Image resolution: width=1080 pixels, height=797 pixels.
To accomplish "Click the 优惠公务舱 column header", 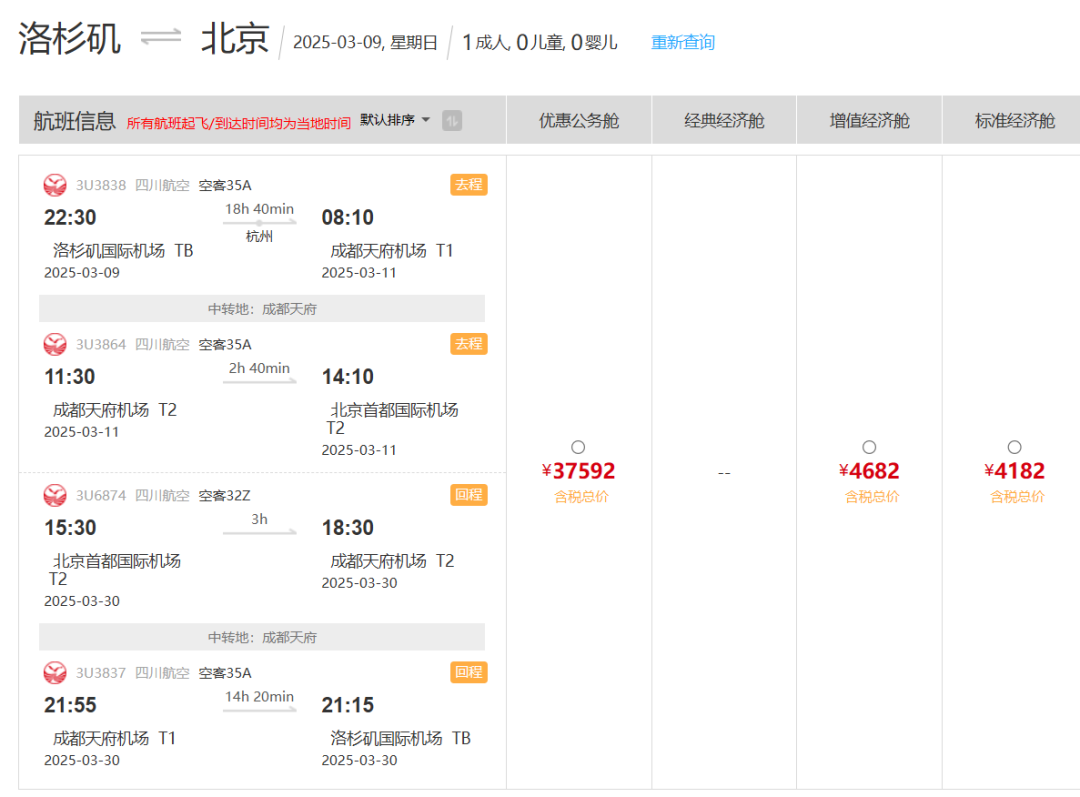I will pyautogui.click(x=579, y=121).
